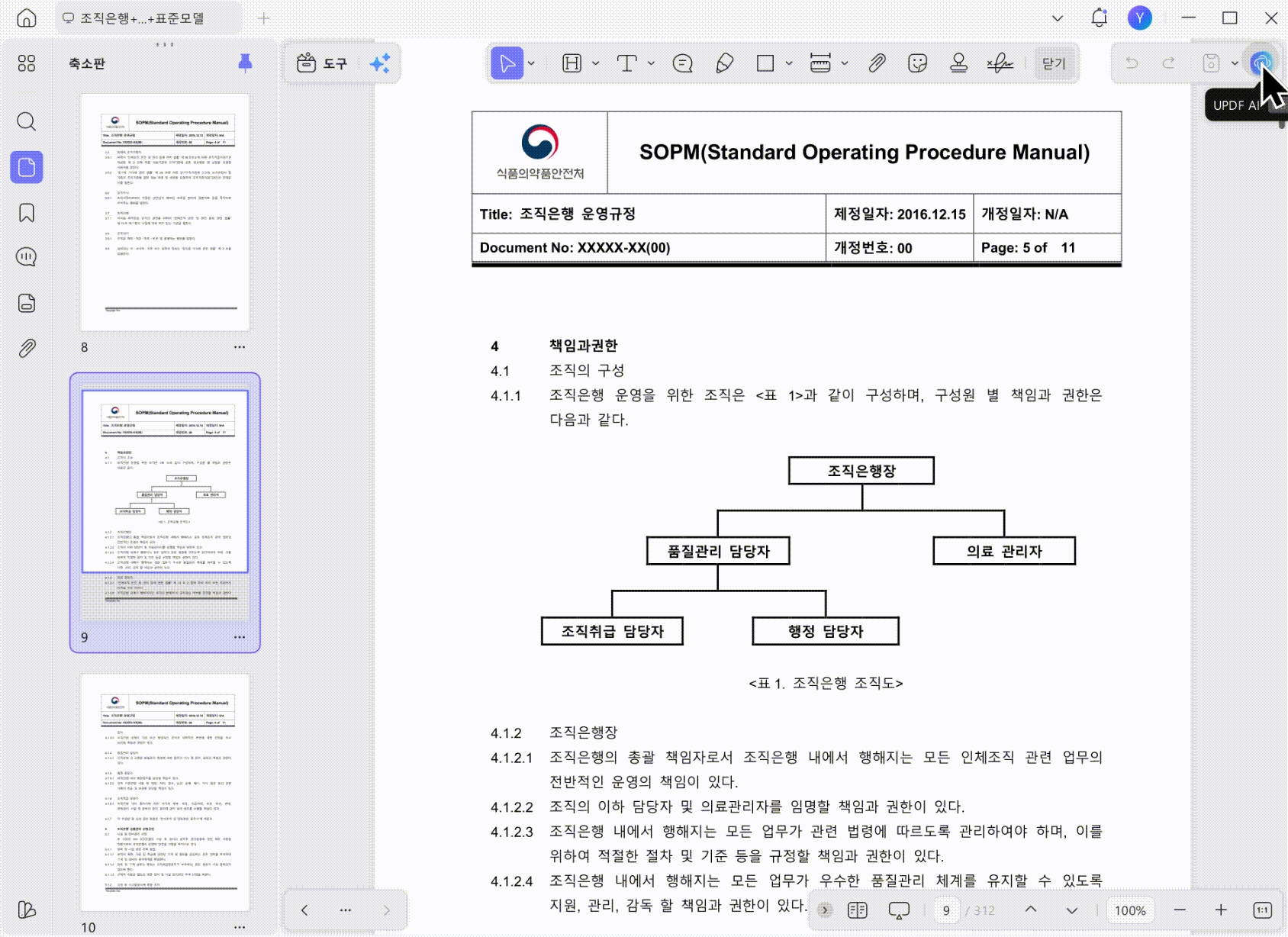The image size is (1288, 937).
Task: Open more options for page 10 thumbnail
Action: tap(240, 927)
